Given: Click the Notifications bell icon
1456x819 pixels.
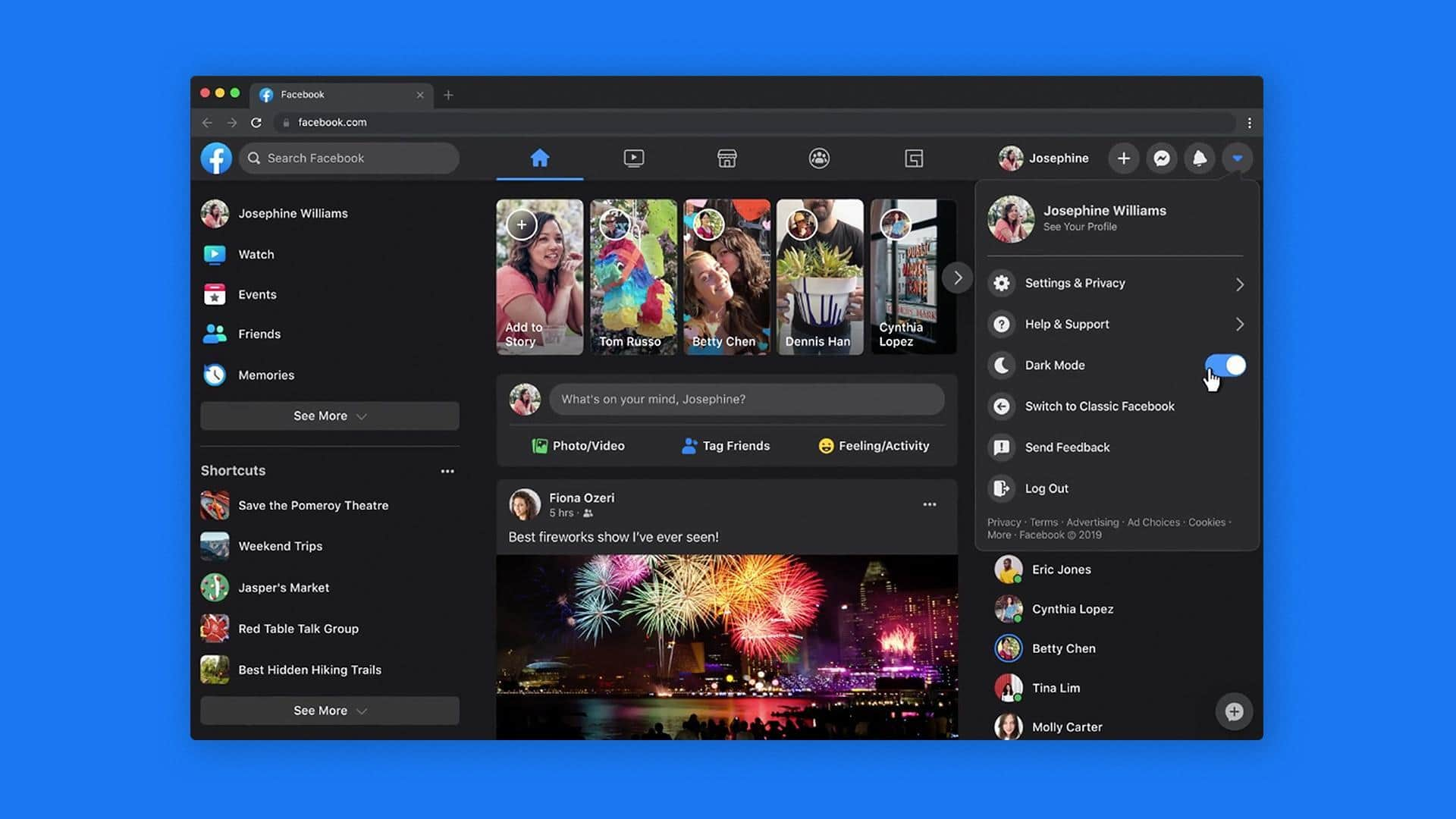Looking at the screenshot, I should (x=1199, y=157).
